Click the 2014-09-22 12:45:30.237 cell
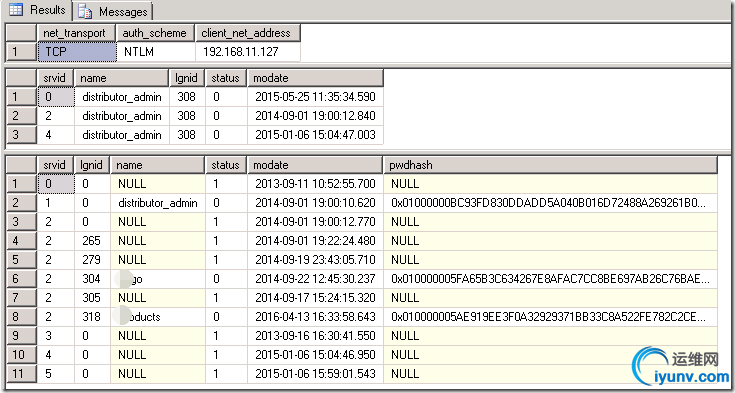735x393 pixels. (x=315, y=279)
